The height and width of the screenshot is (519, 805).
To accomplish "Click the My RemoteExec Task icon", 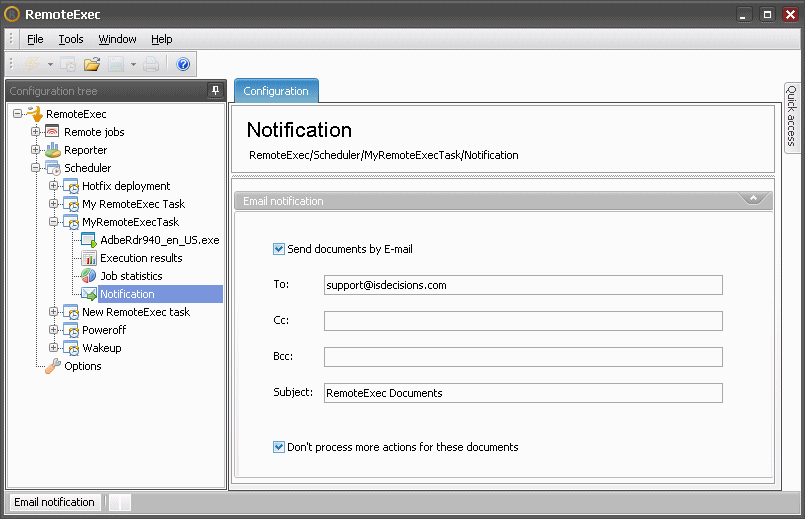I will (71, 204).
